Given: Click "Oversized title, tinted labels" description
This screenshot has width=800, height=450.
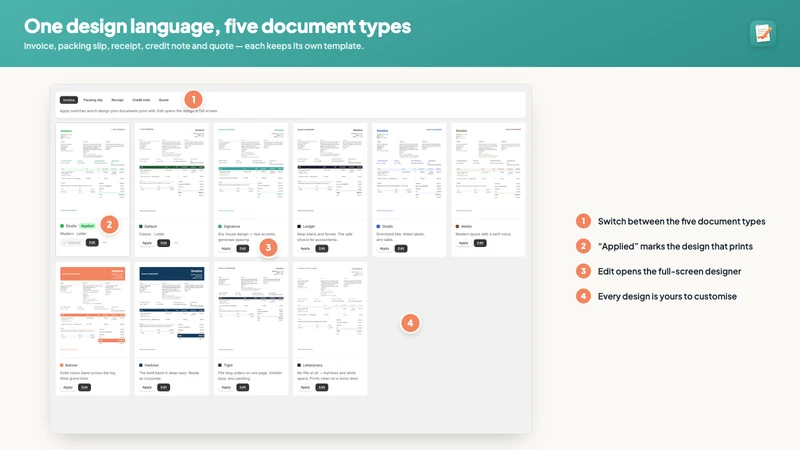Looking at the screenshot, I should [x=401, y=237].
